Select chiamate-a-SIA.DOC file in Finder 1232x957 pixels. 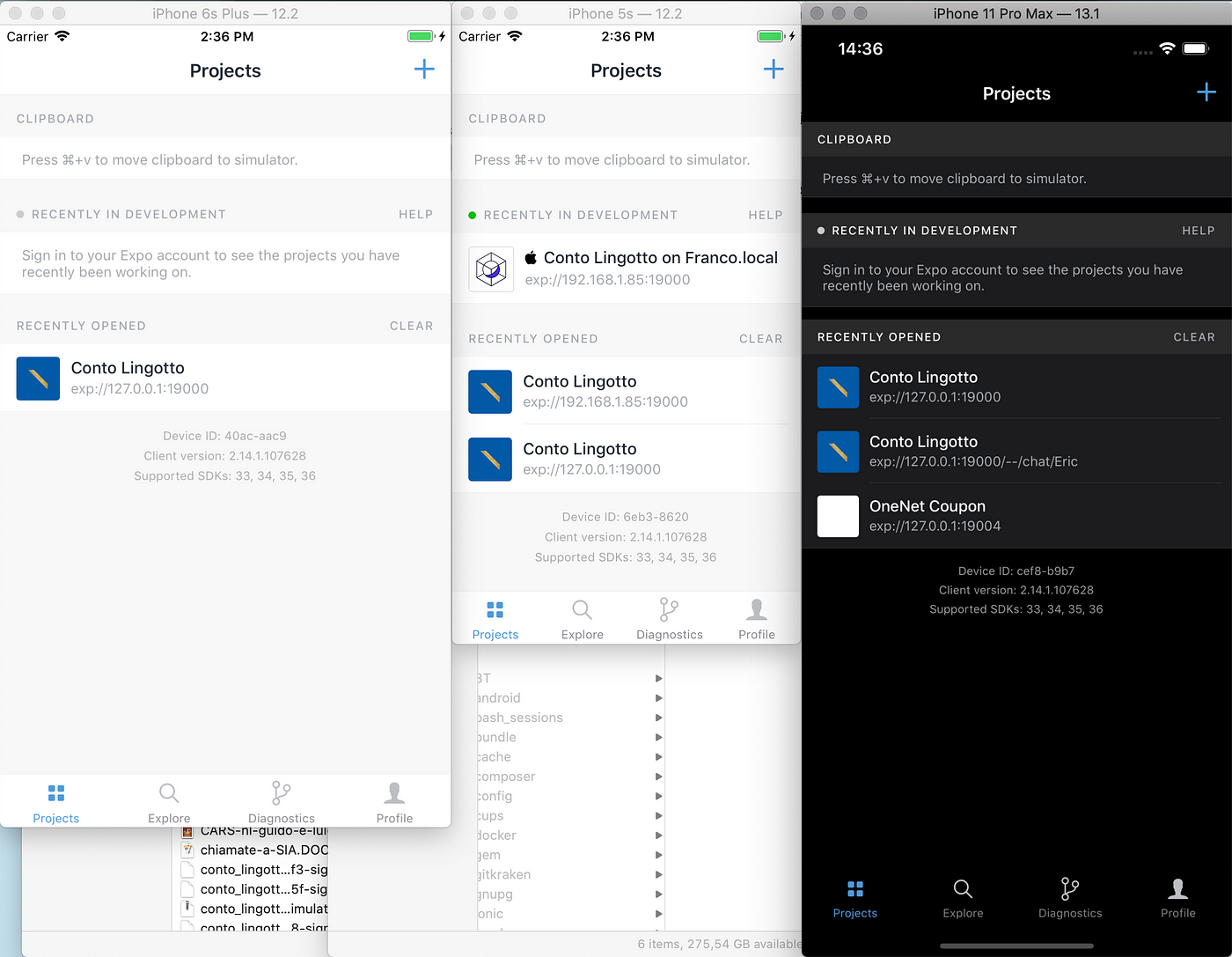point(254,850)
